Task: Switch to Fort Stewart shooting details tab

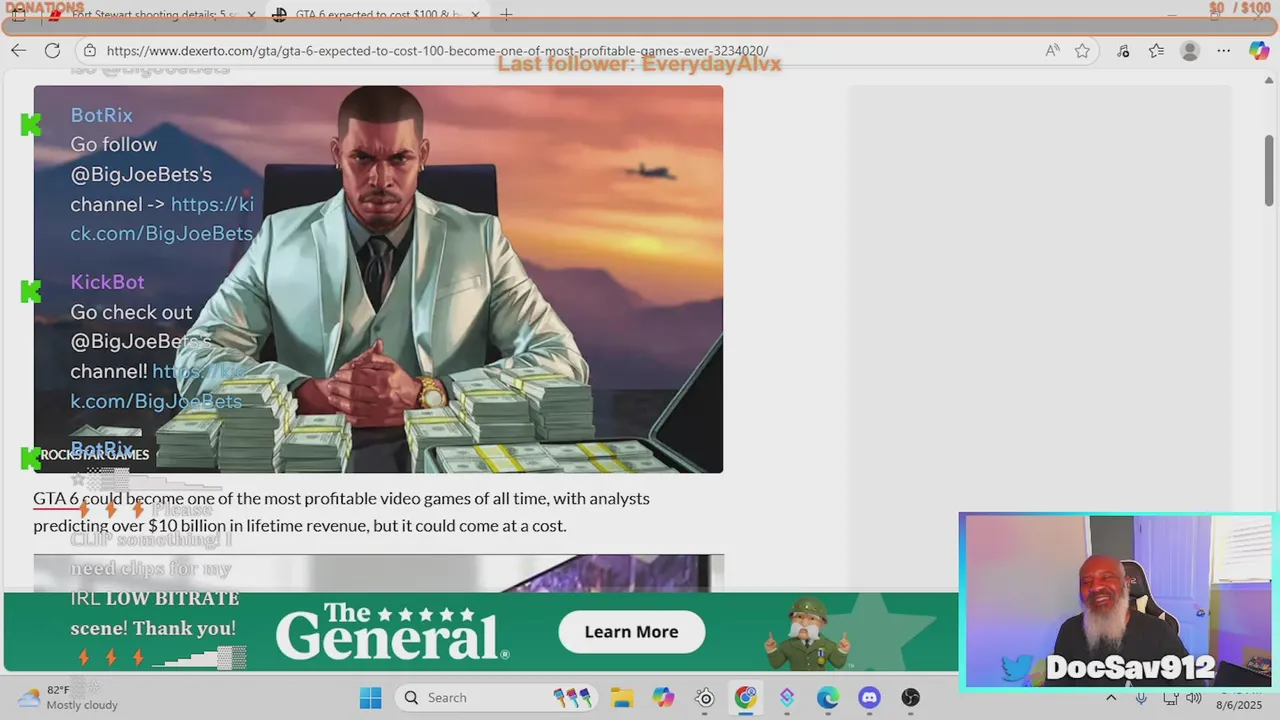Action: click(x=151, y=15)
